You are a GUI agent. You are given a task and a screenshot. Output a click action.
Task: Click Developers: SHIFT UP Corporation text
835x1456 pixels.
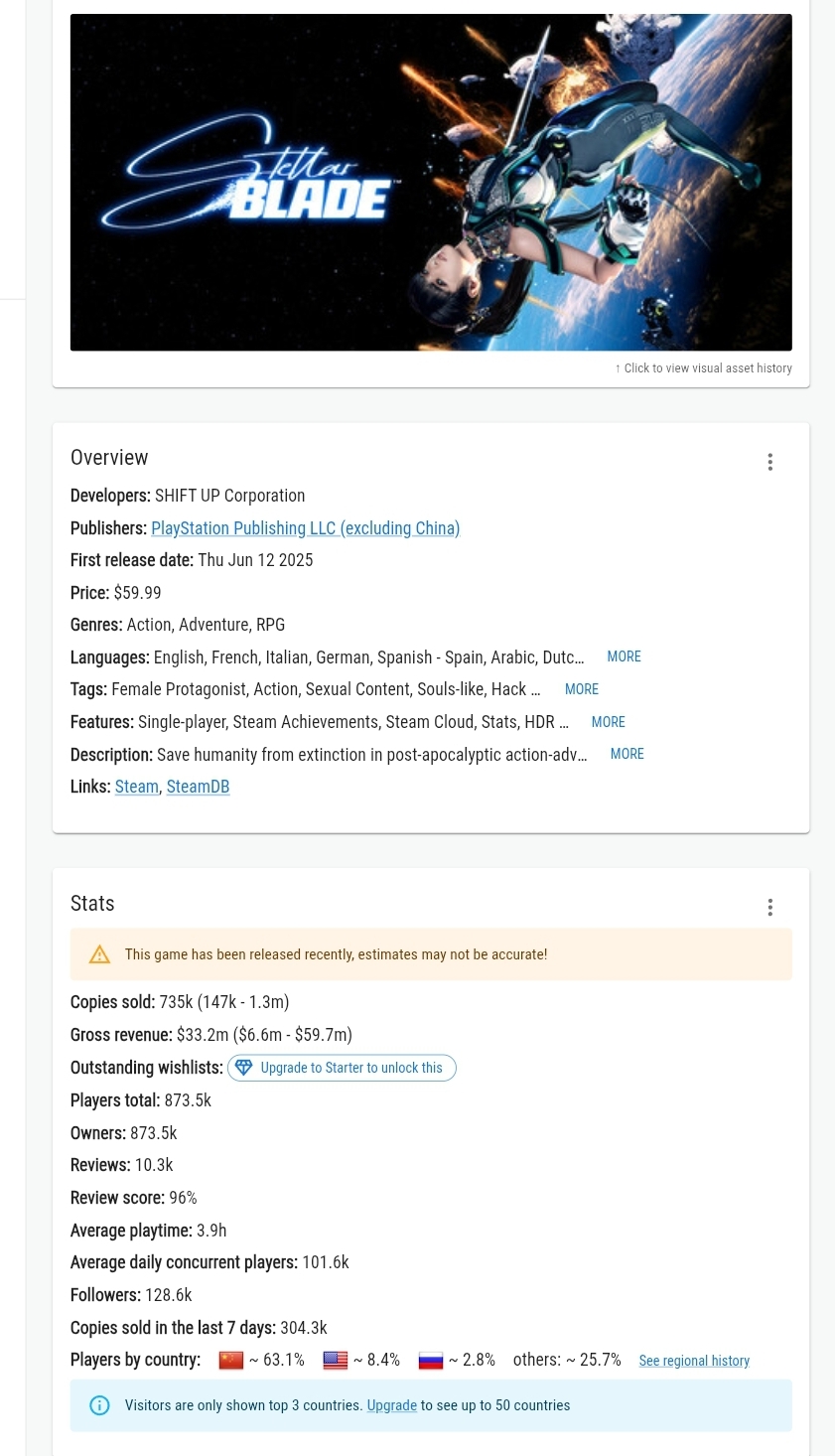tap(188, 496)
